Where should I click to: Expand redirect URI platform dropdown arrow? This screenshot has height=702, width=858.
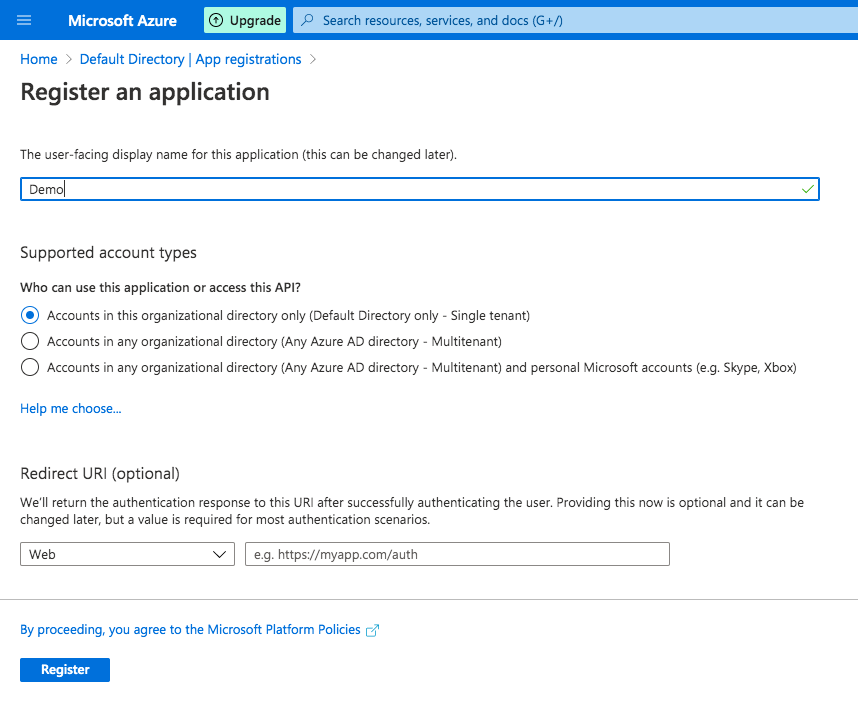coord(219,554)
